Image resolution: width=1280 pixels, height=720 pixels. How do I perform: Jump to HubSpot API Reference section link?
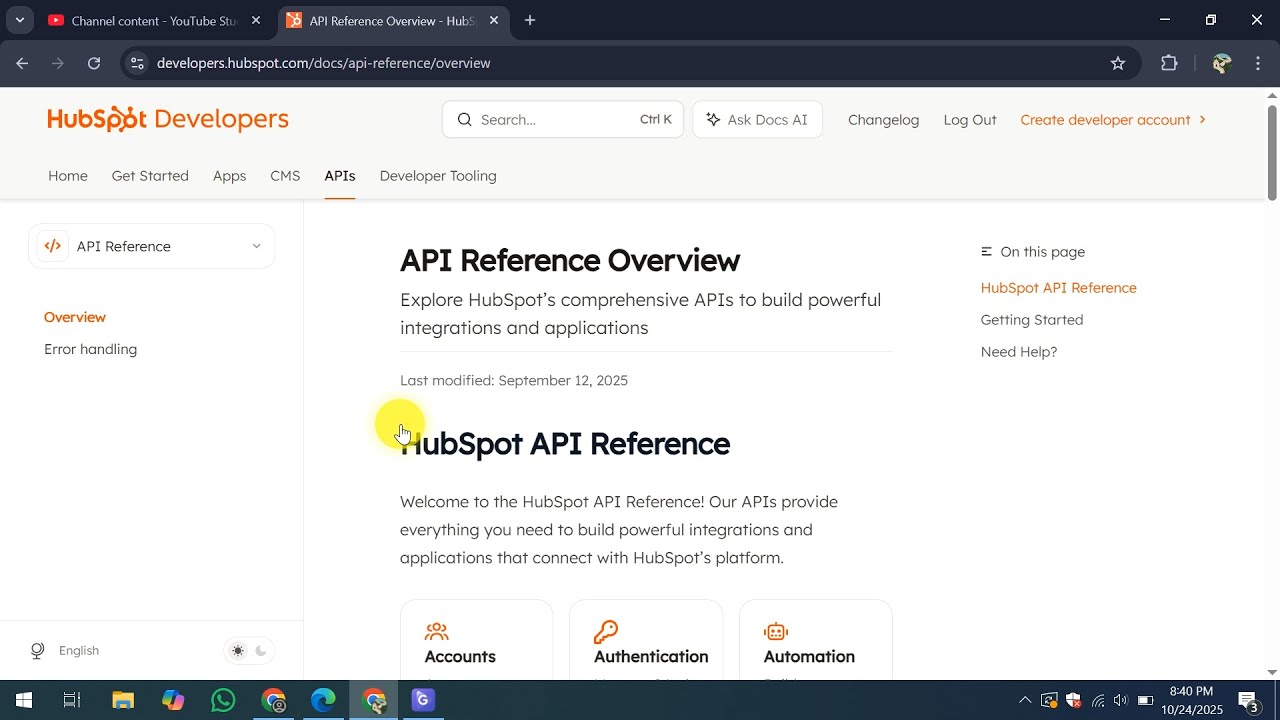[1058, 288]
